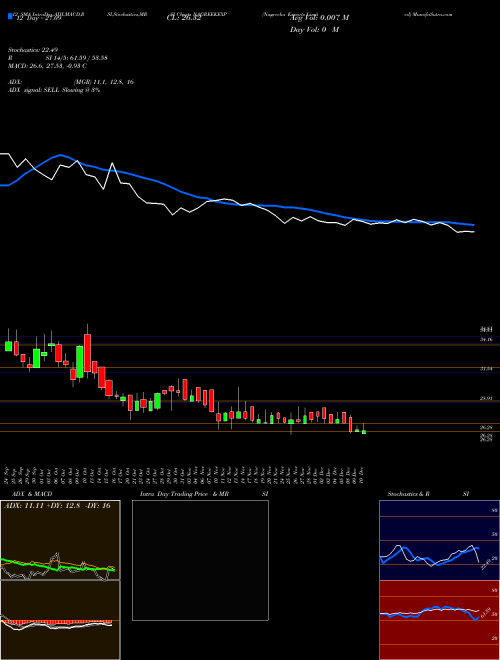Select the 'Intra Day Trading Price' panel title
Viewport: 500px width, 660px height.
[175, 494]
